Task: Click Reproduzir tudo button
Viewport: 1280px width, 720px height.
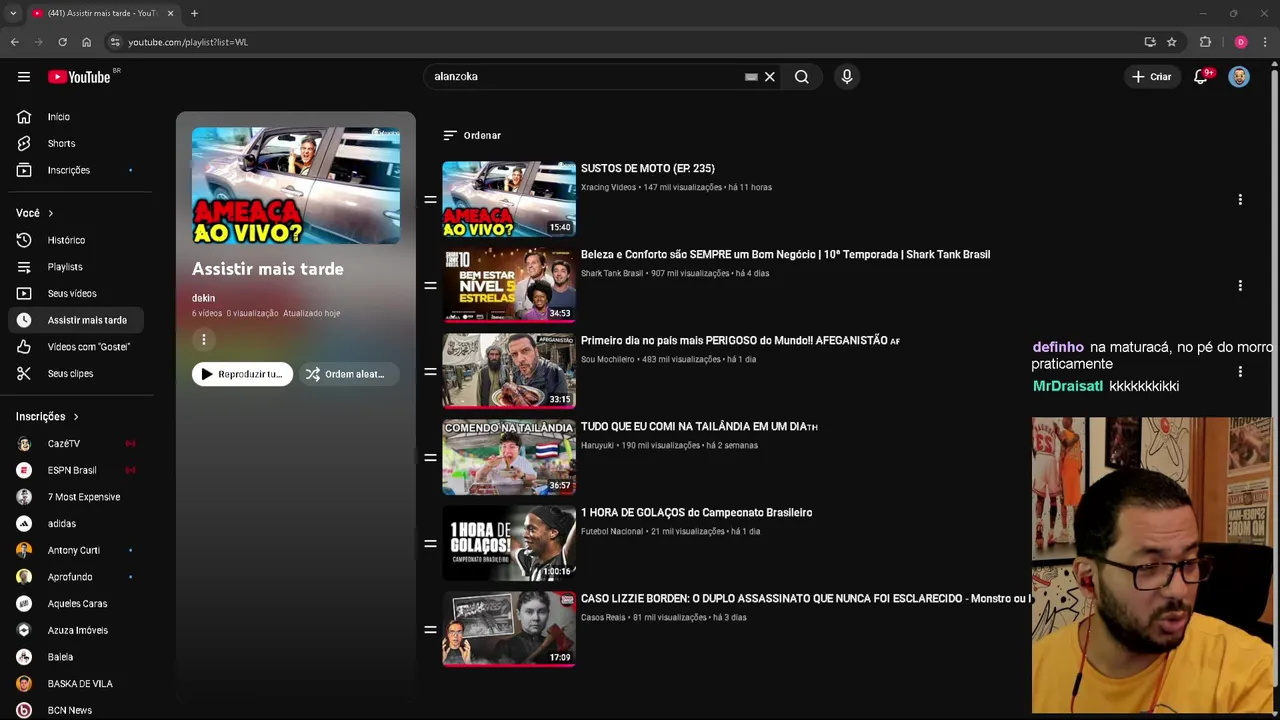Action: pos(242,374)
